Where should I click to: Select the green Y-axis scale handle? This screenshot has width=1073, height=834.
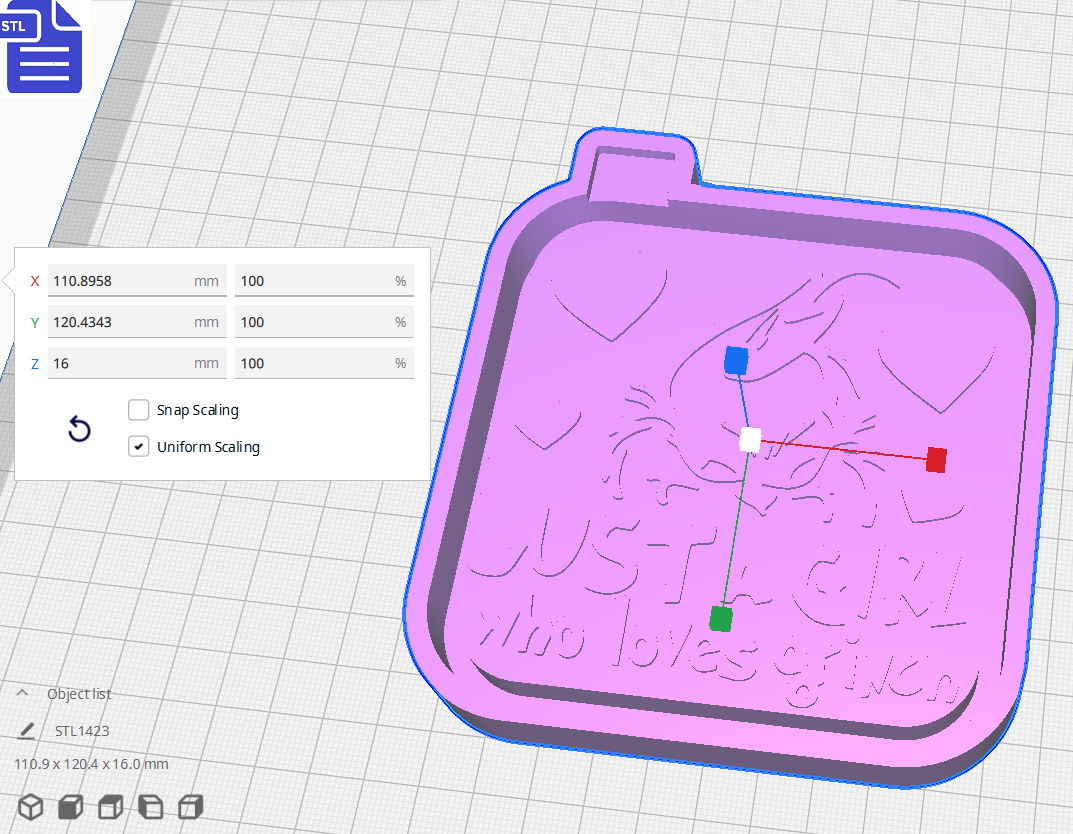[720, 618]
